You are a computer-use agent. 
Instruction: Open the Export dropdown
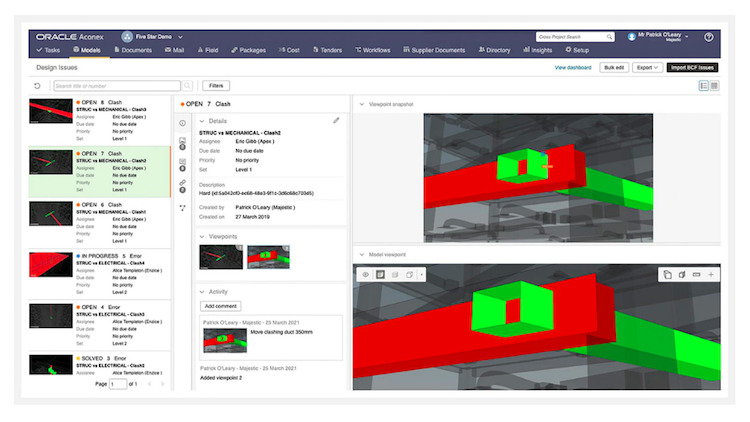(x=647, y=68)
